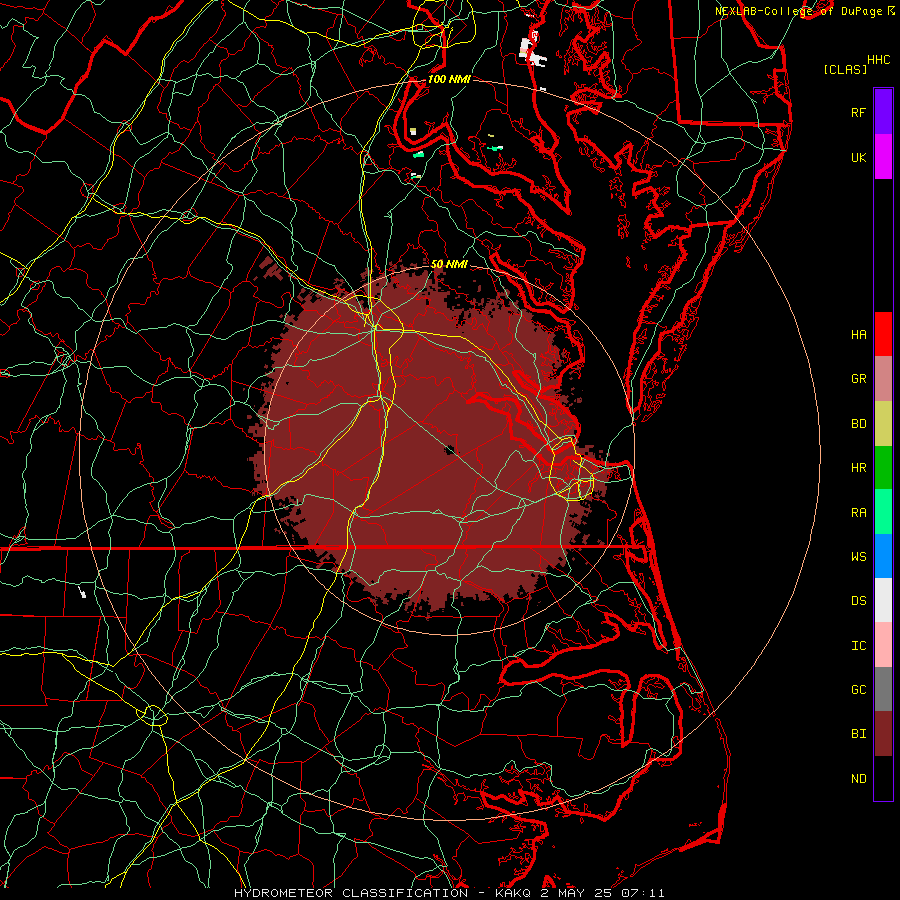Viewport: 900px width, 900px height.
Task: Click the small black gap inside brown echo
Action: click(x=451, y=449)
